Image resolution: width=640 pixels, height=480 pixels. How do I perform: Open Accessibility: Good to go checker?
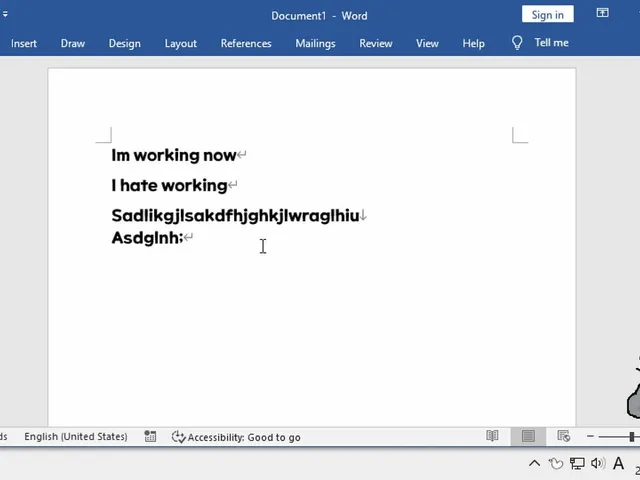coord(236,437)
